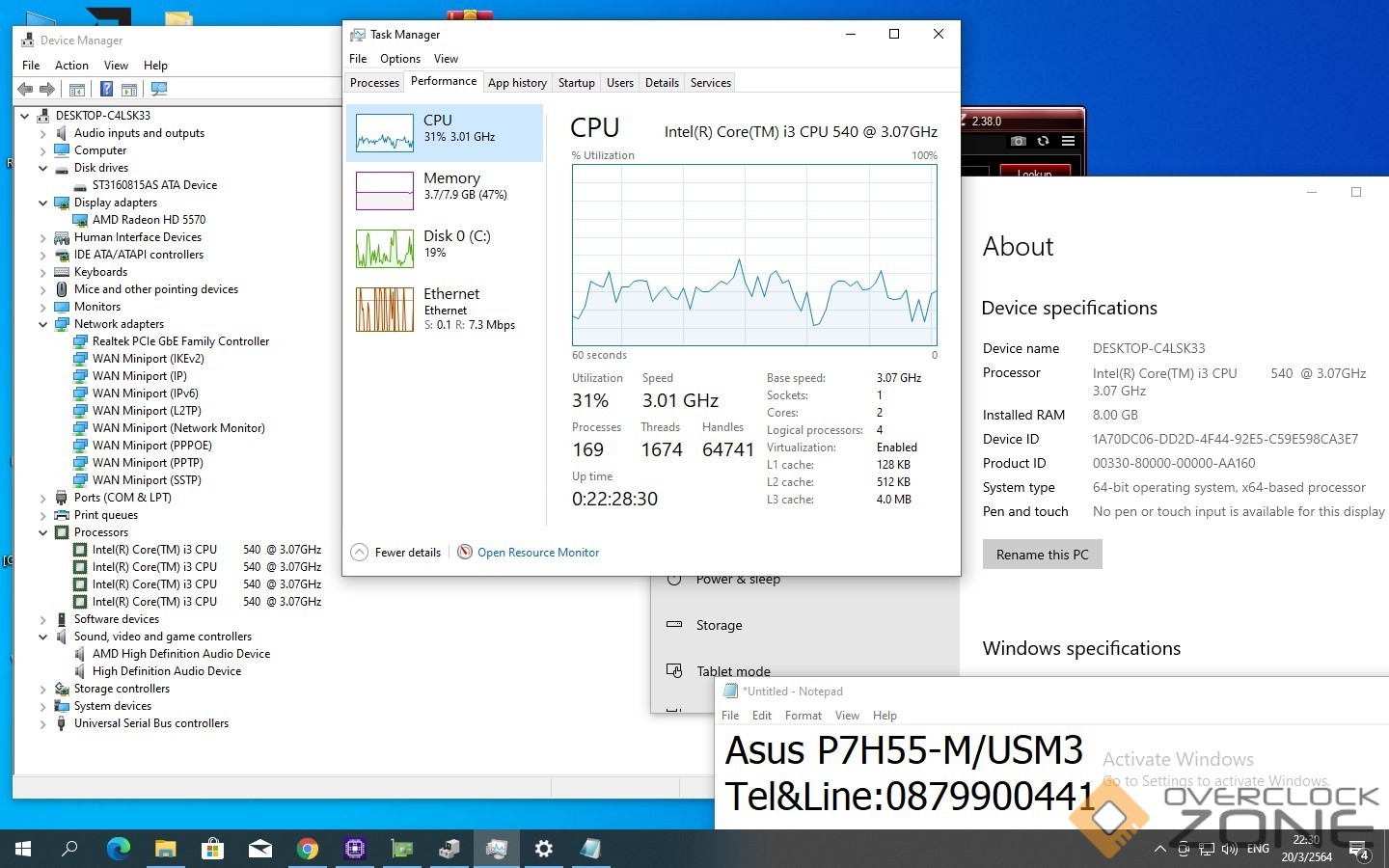Expand the Keyboards node
The width and height of the screenshot is (1389, 868).
pyautogui.click(x=43, y=272)
